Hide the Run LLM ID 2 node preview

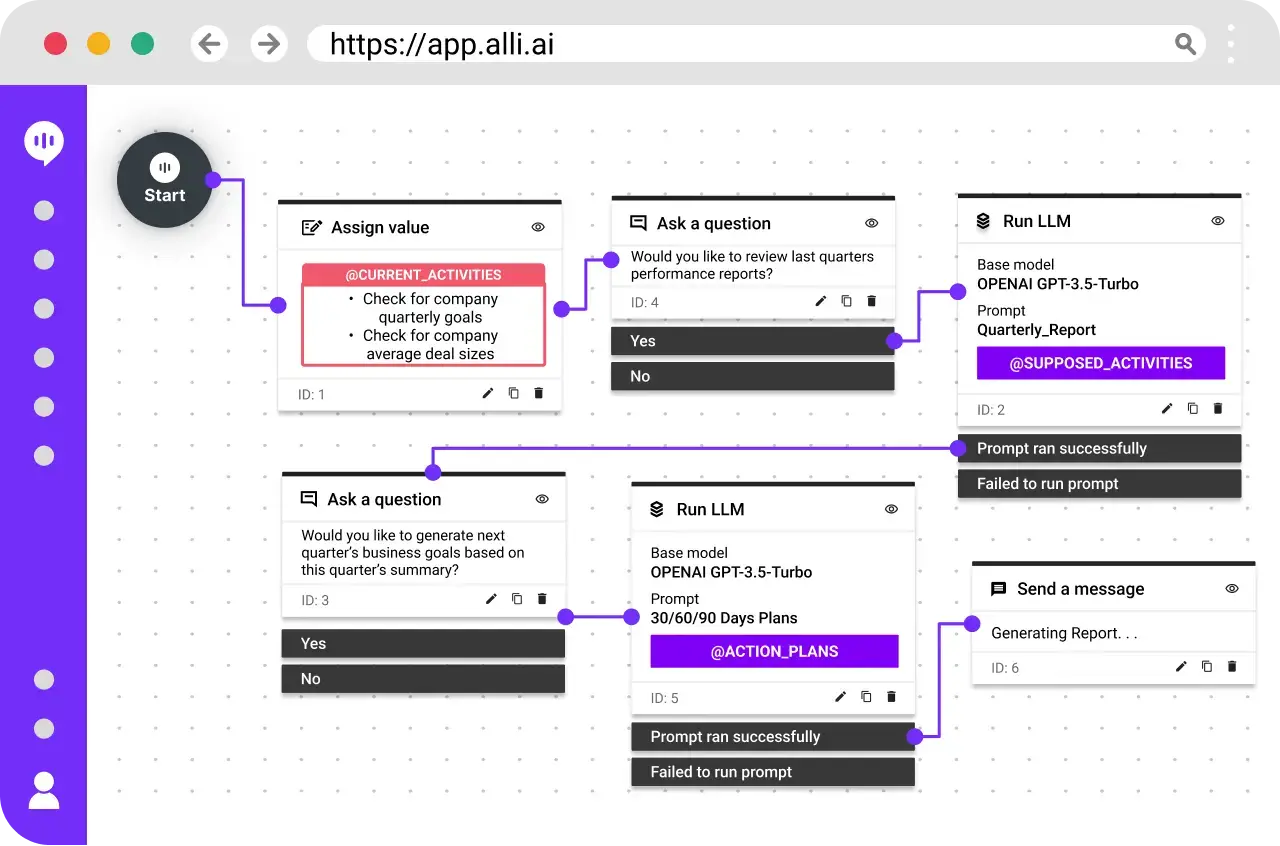(1218, 220)
